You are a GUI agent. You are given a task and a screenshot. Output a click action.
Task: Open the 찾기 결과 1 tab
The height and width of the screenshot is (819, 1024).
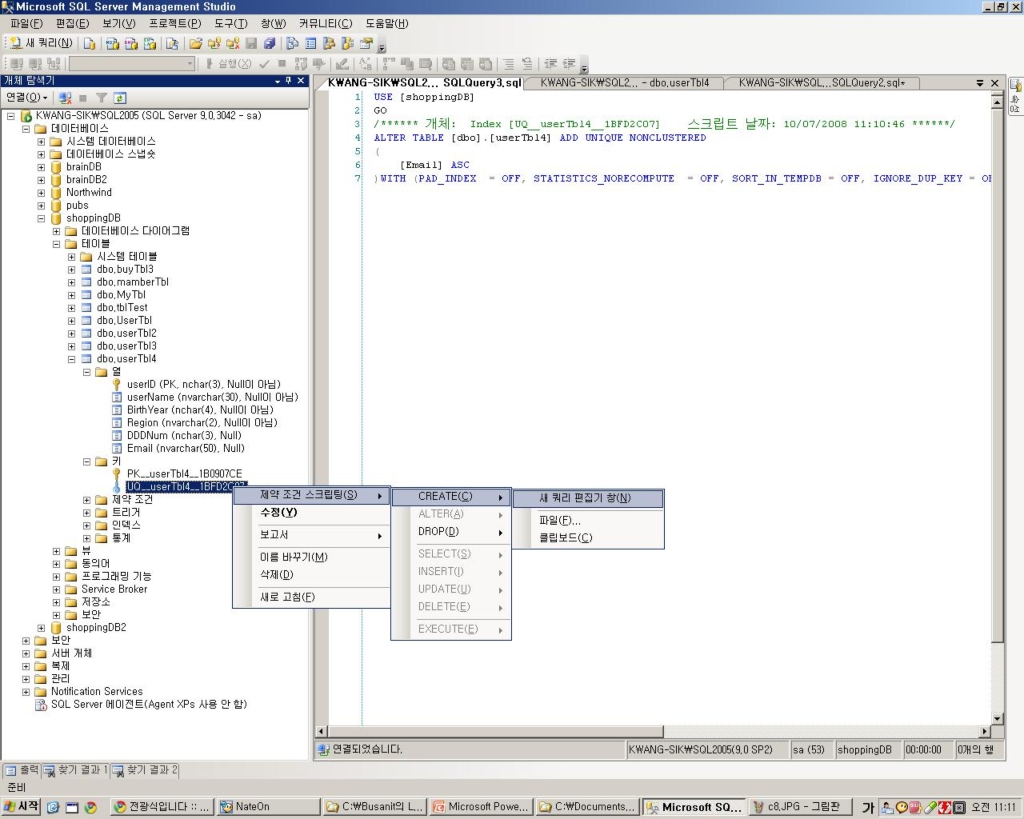pyautogui.click(x=76, y=770)
